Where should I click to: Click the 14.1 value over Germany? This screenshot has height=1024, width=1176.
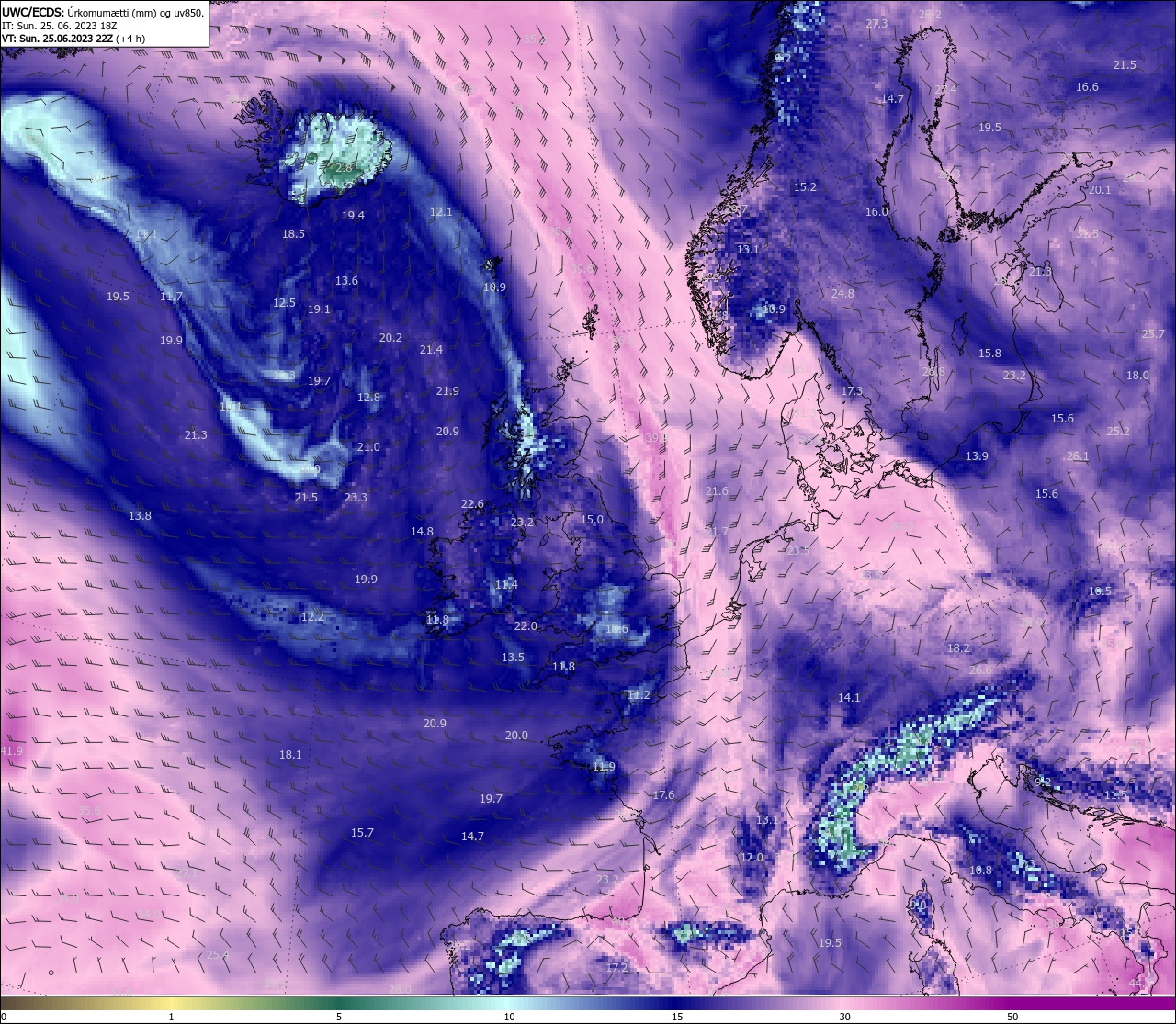click(849, 697)
